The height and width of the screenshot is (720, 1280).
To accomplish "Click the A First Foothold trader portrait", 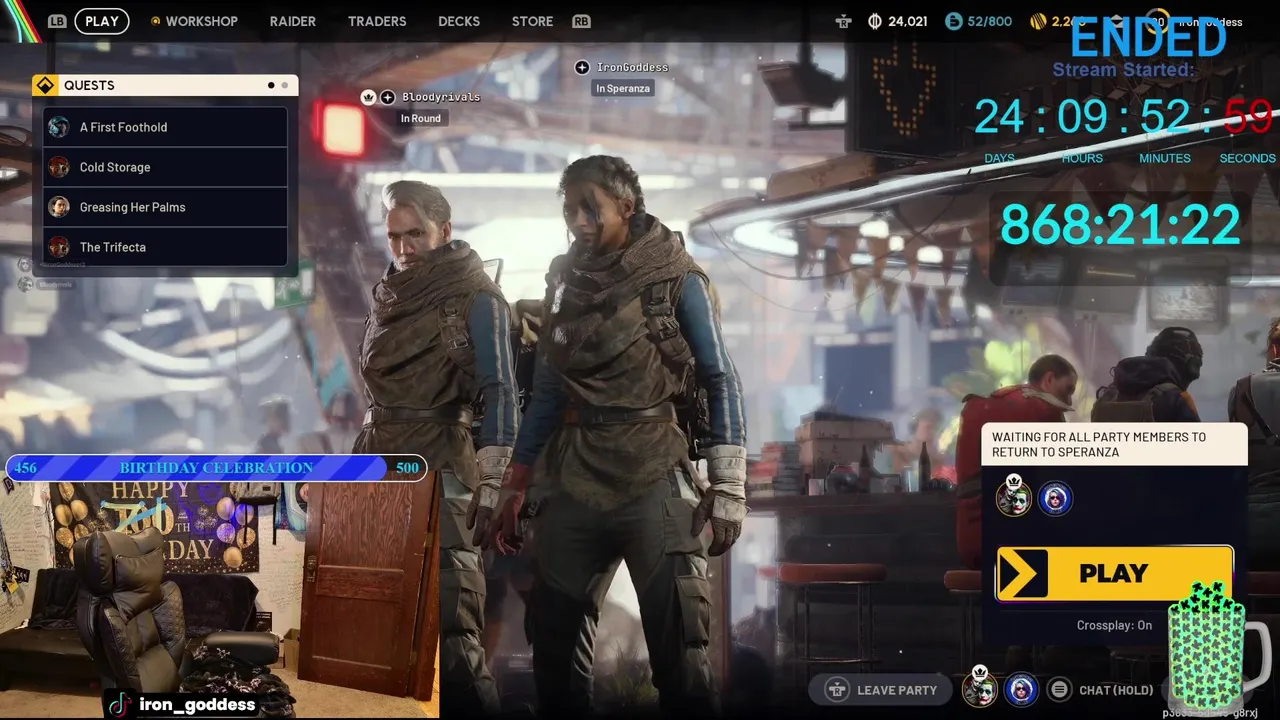I will 59,127.
